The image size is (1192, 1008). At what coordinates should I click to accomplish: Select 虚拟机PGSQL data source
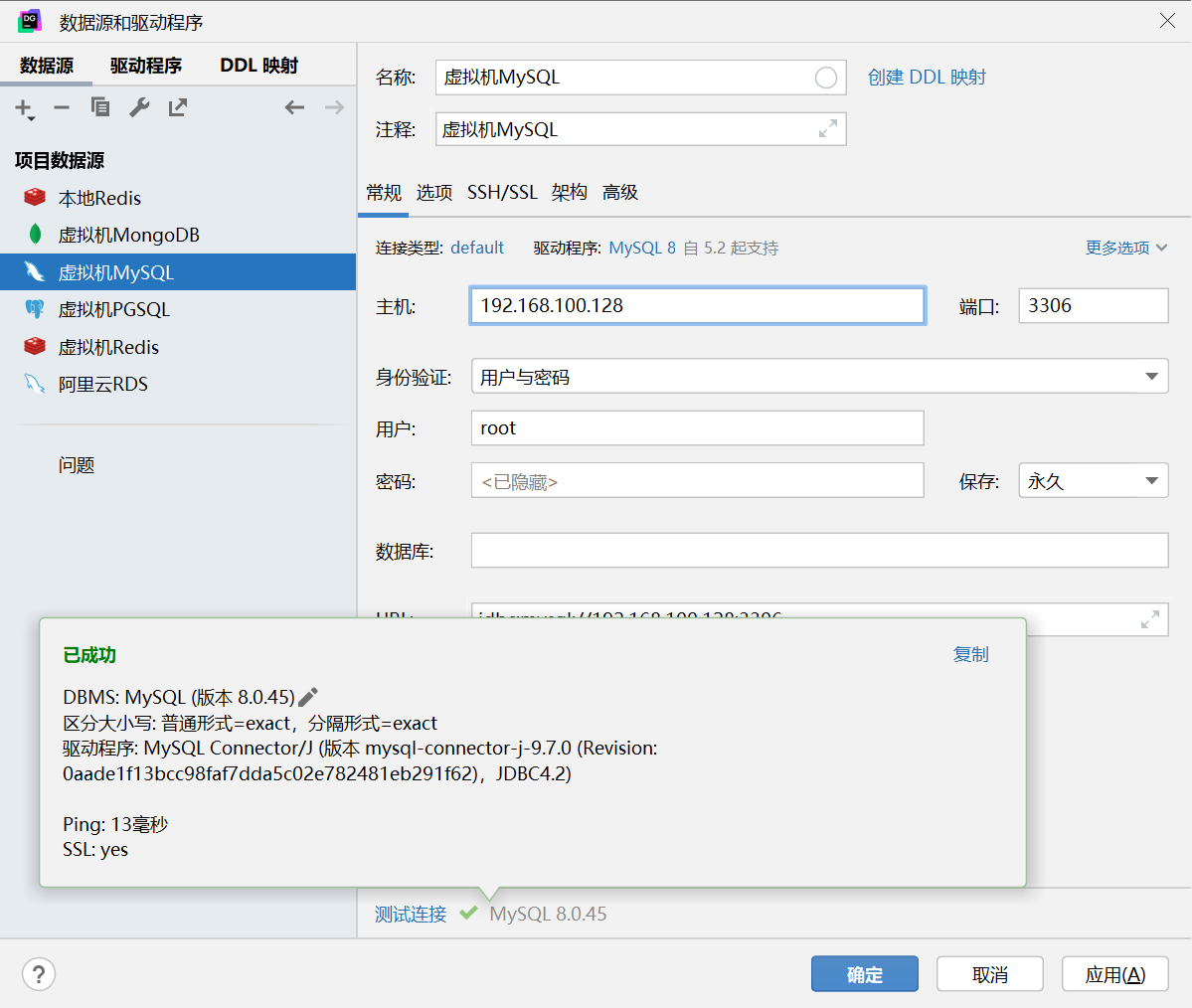coord(178,309)
